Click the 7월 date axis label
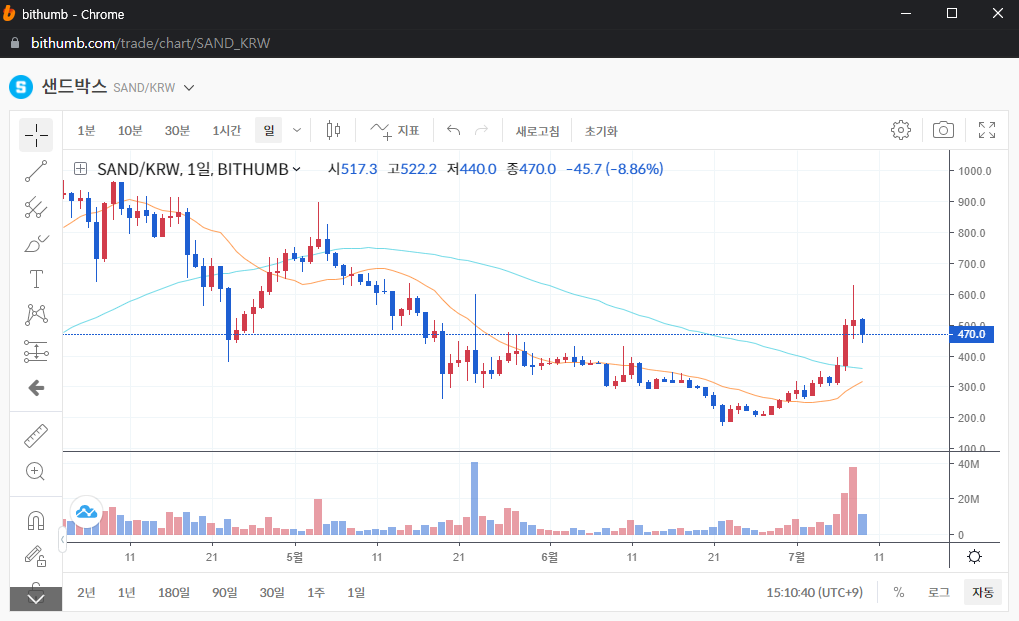The height and width of the screenshot is (621, 1019). pyautogui.click(x=796, y=557)
